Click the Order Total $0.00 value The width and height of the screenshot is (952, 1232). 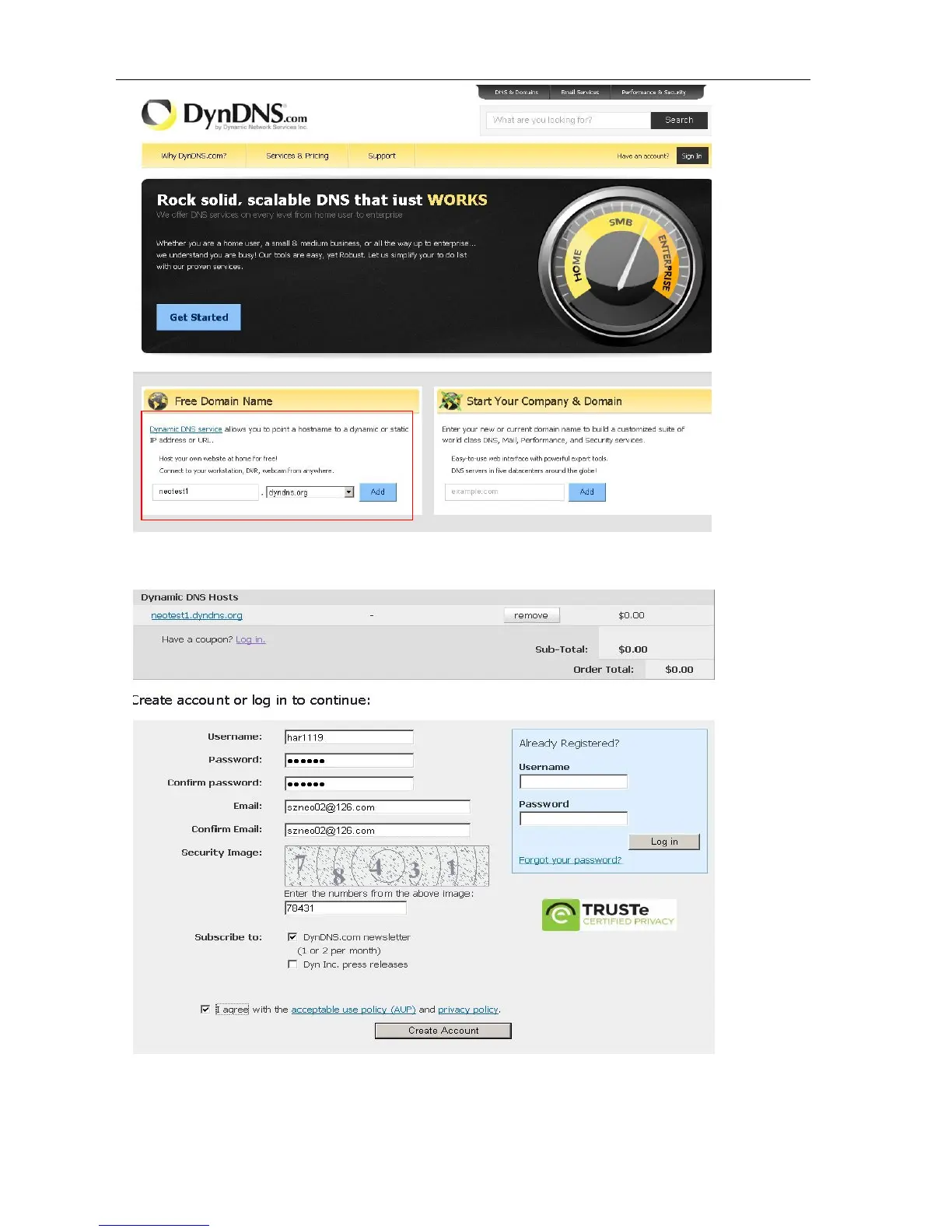point(679,670)
